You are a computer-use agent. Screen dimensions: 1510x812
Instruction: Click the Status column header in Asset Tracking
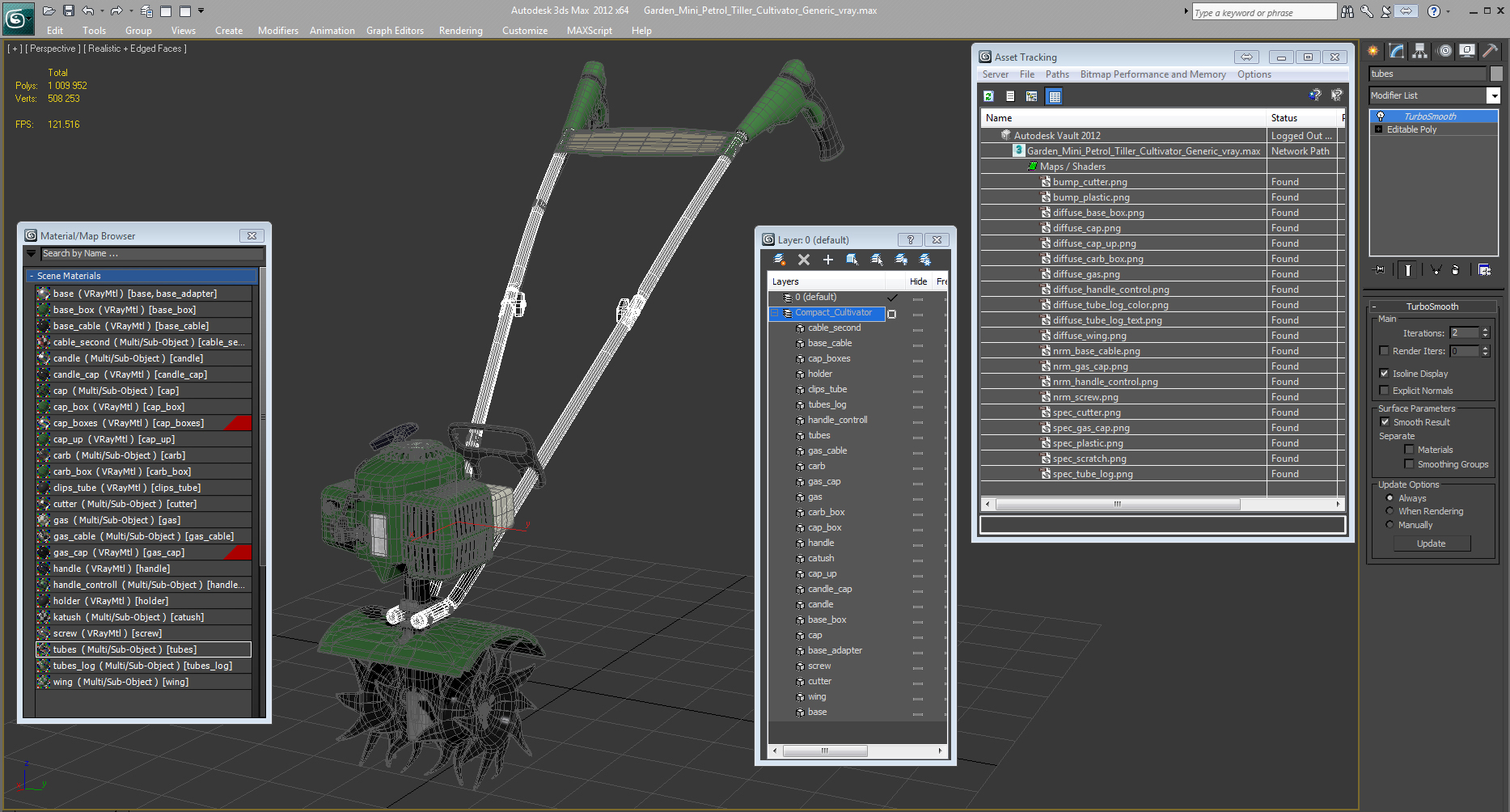pyautogui.click(x=1302, y=118)
